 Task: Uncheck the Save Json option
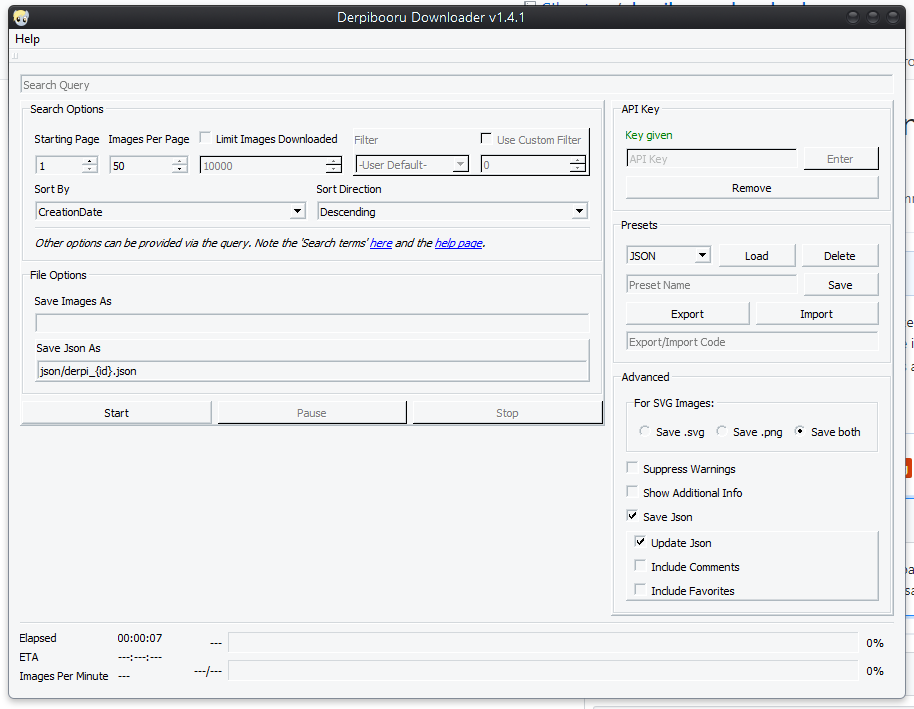click(x=631, y=516)
